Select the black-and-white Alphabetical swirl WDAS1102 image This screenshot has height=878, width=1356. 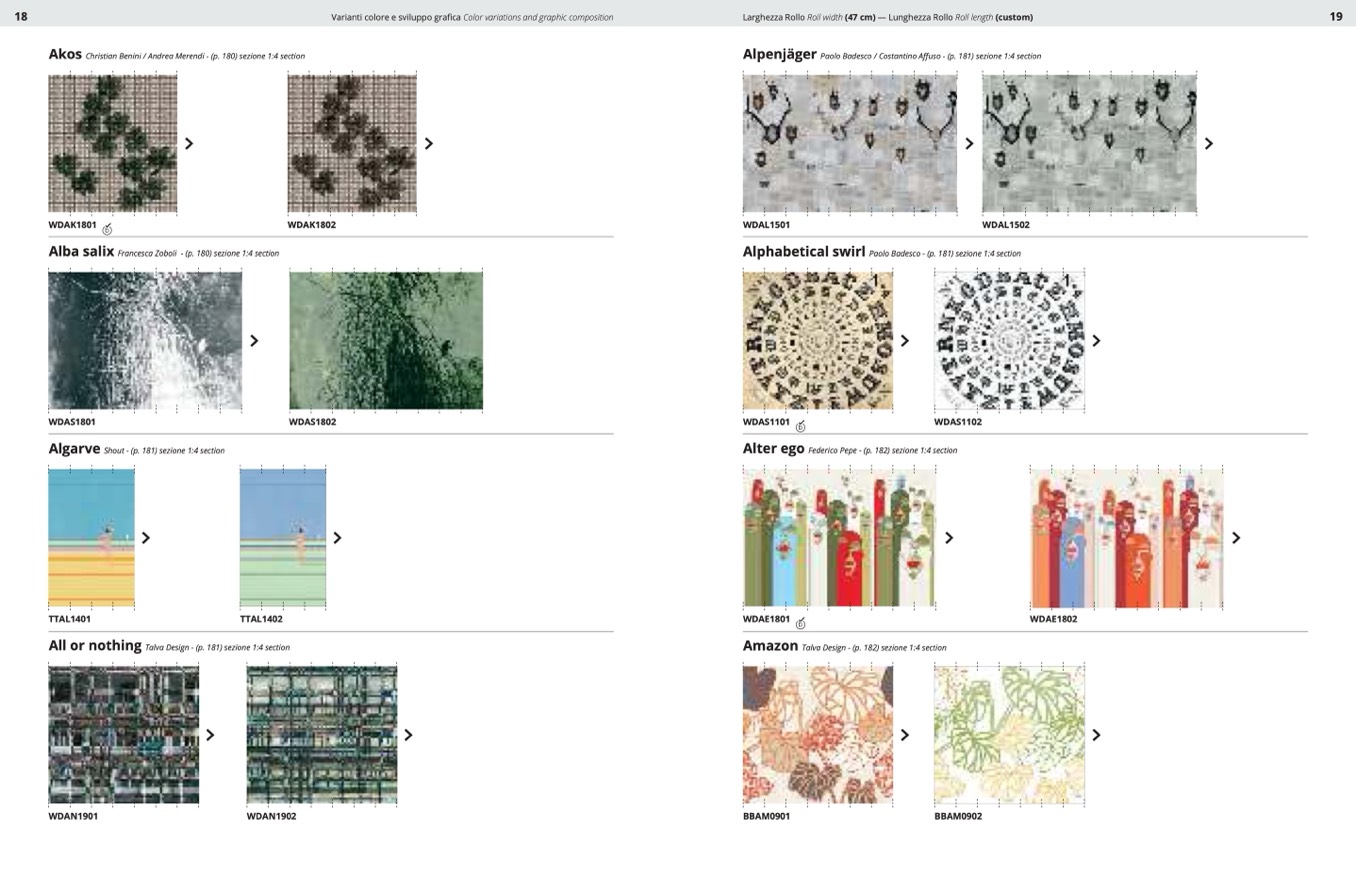click(1009, 340)
